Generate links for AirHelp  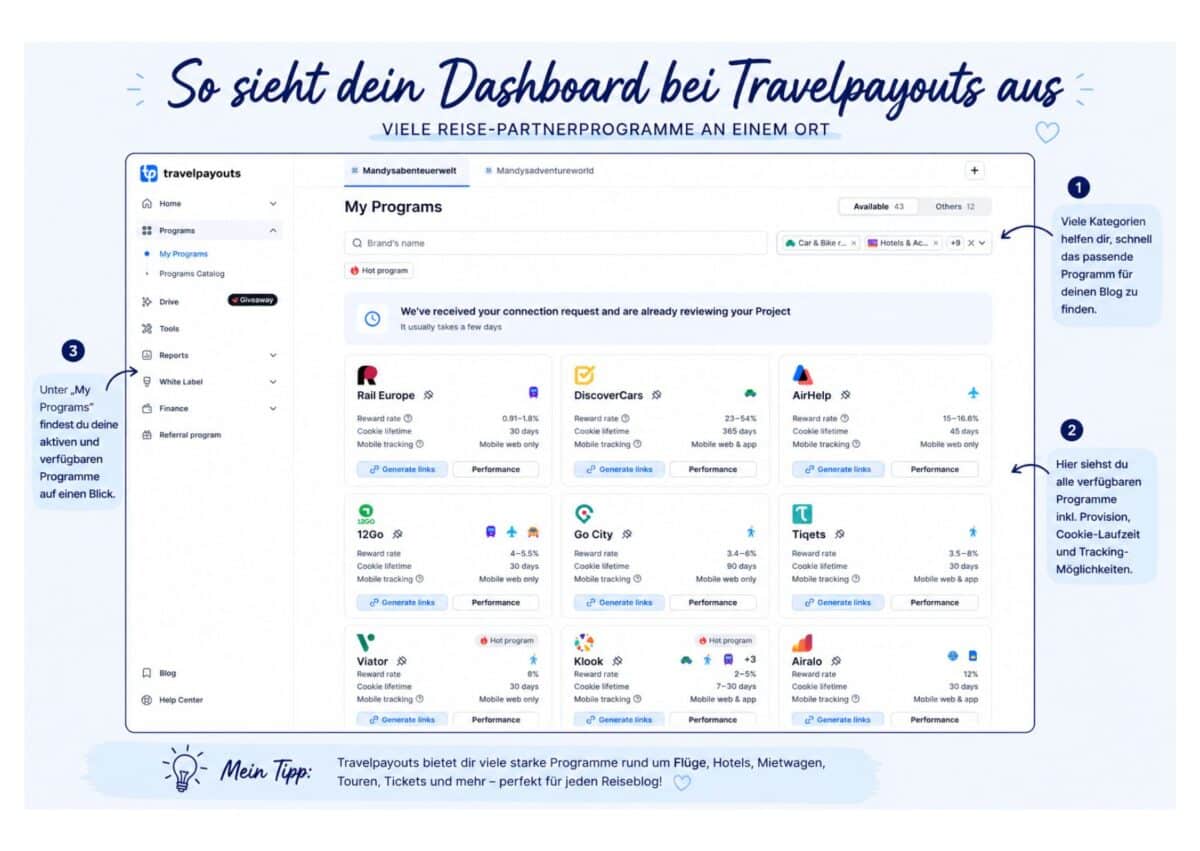click(x=837, y=469)
